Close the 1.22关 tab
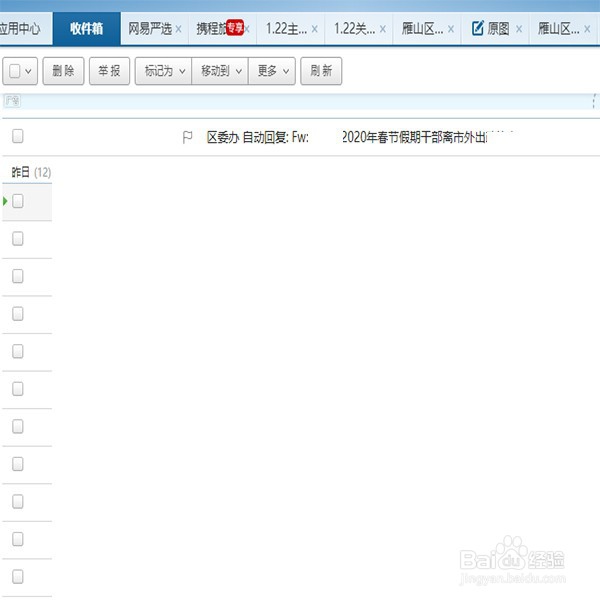 coord(383,29)
